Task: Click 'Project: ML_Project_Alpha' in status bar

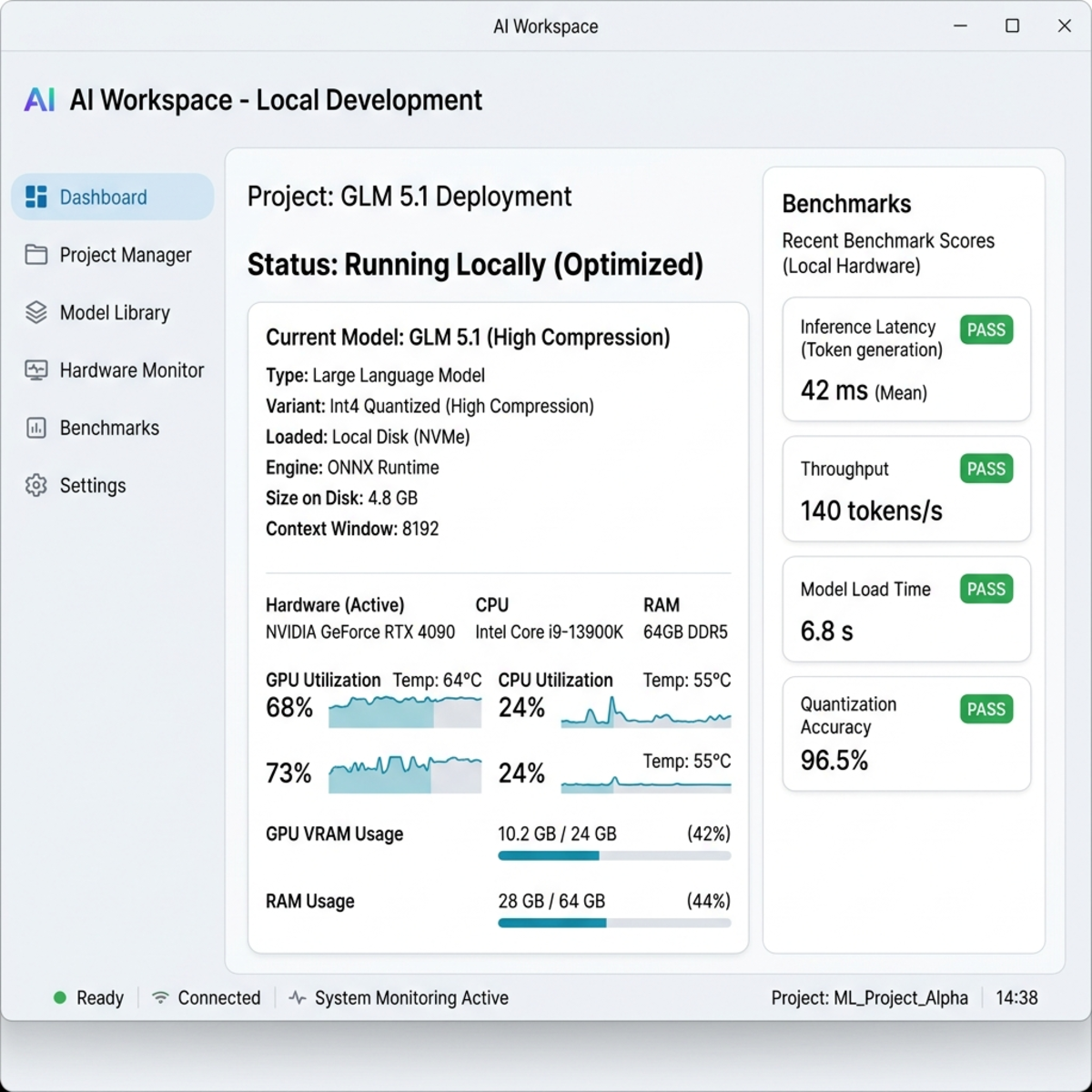Action: tap(870, 997)
